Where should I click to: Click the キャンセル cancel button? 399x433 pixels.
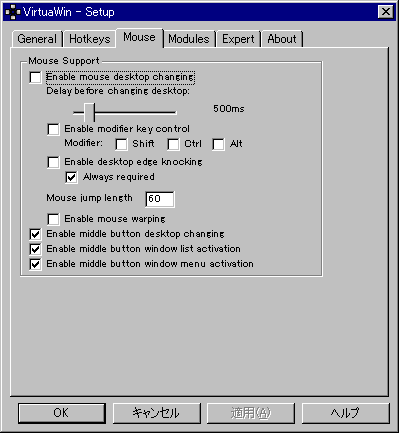(x=157, y=413)
